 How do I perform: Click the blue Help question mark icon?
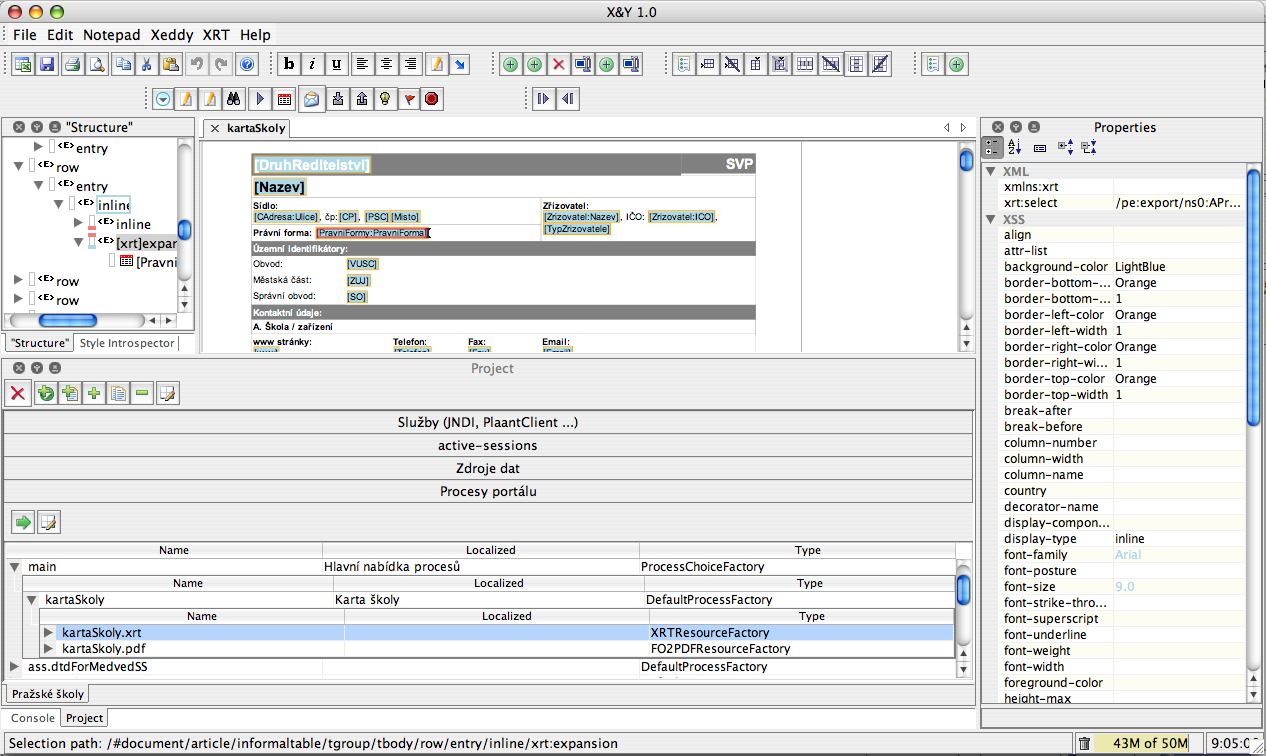pyautogui.click(x=247, y=65)
